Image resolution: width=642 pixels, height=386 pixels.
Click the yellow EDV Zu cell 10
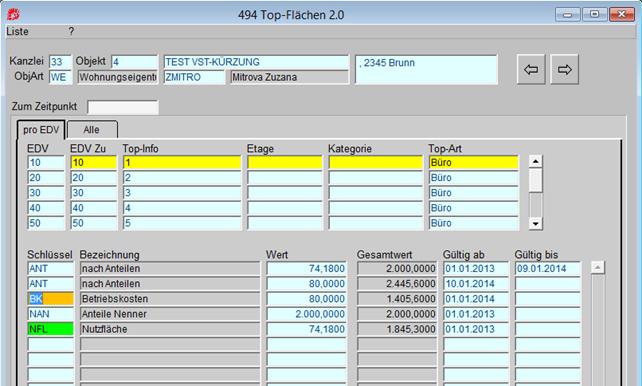click(x=94, y=163)
